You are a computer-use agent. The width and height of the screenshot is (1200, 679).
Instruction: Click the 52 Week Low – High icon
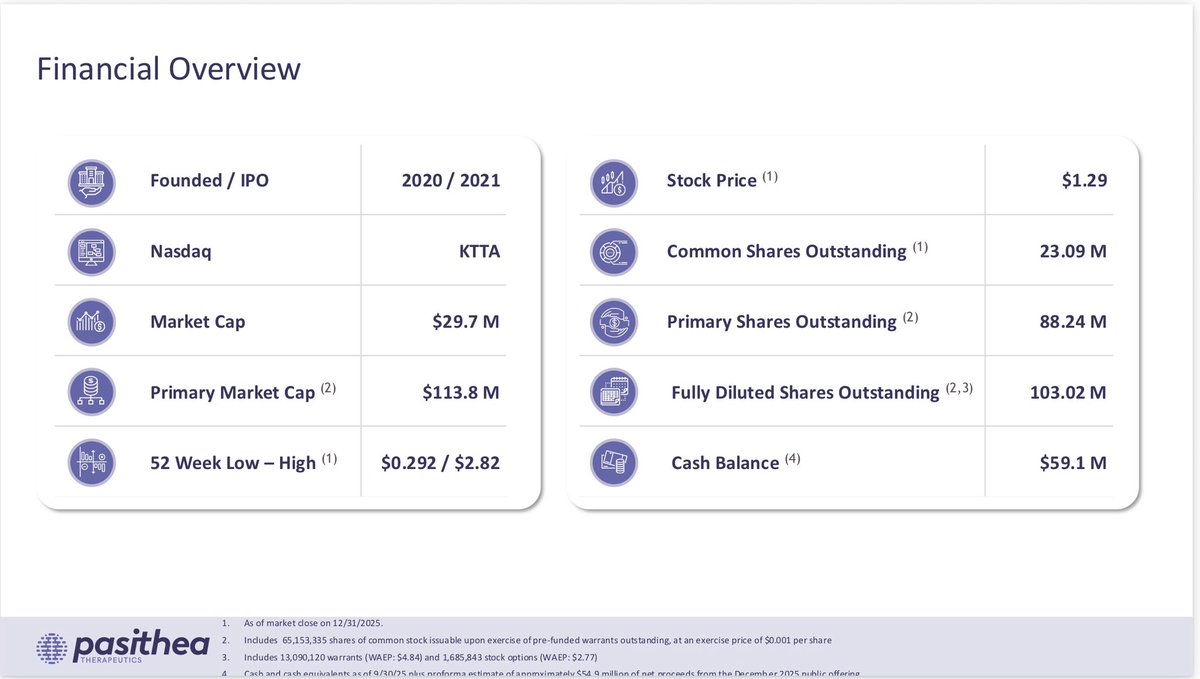coord(92,462)
